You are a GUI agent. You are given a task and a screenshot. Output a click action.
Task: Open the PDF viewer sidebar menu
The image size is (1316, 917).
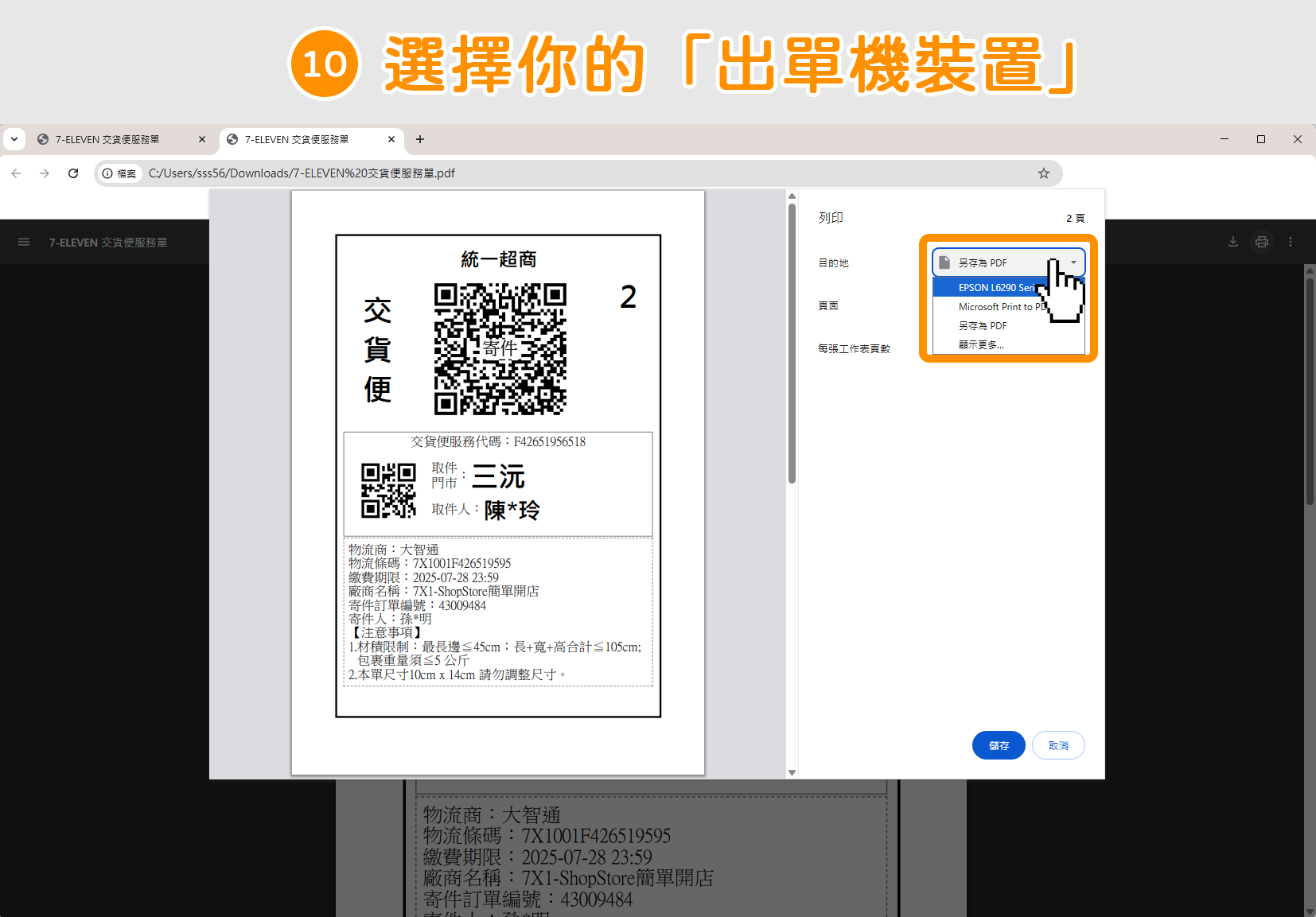click(x=24, y=242)
